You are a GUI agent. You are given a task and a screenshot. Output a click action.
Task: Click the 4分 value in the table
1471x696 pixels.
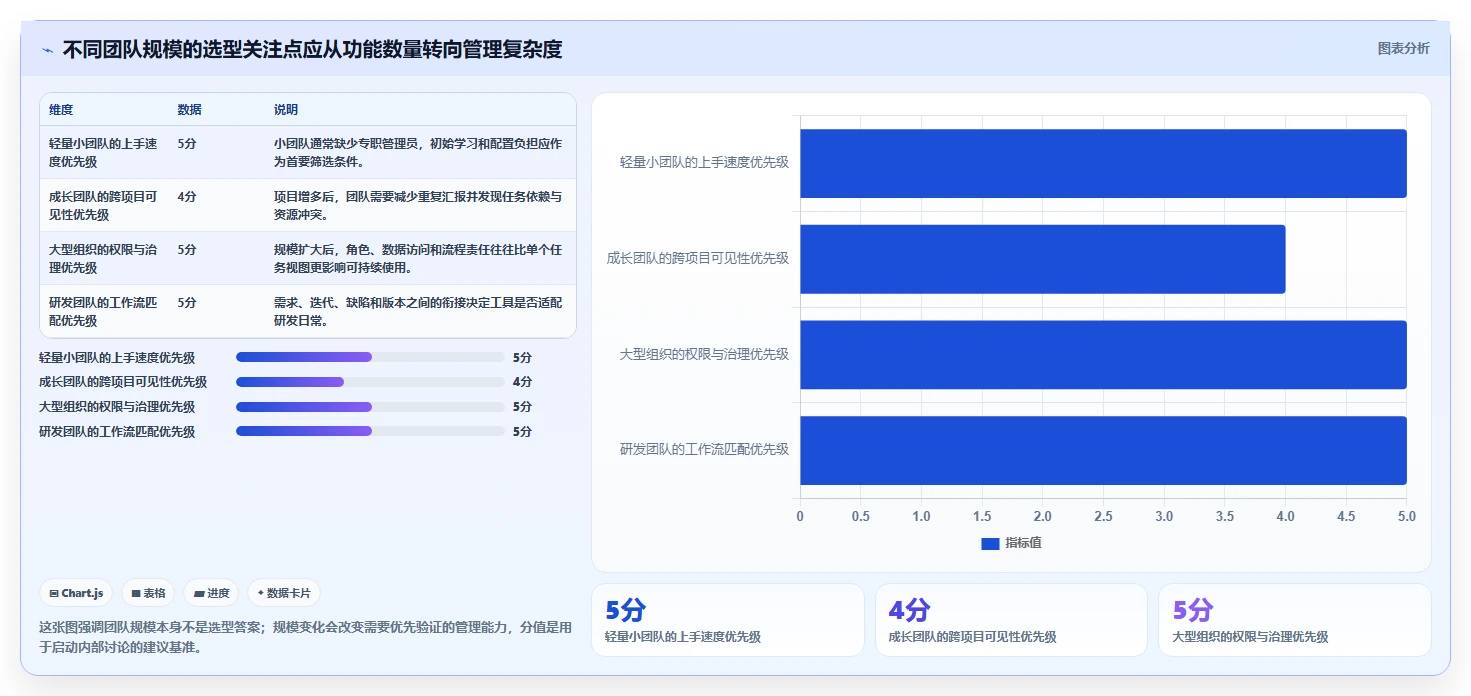tap(187, 197)
